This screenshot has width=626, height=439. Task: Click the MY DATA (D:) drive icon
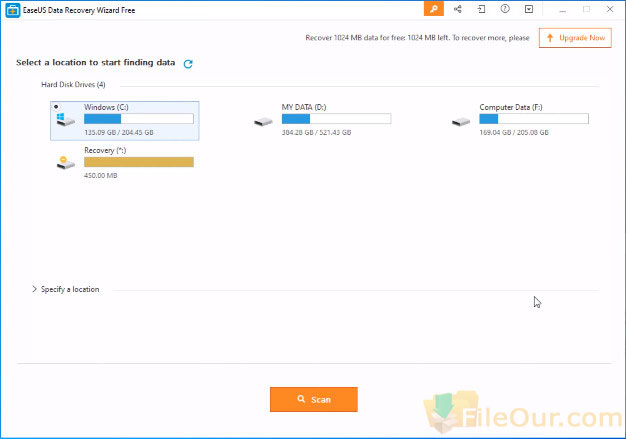(263, 122)
